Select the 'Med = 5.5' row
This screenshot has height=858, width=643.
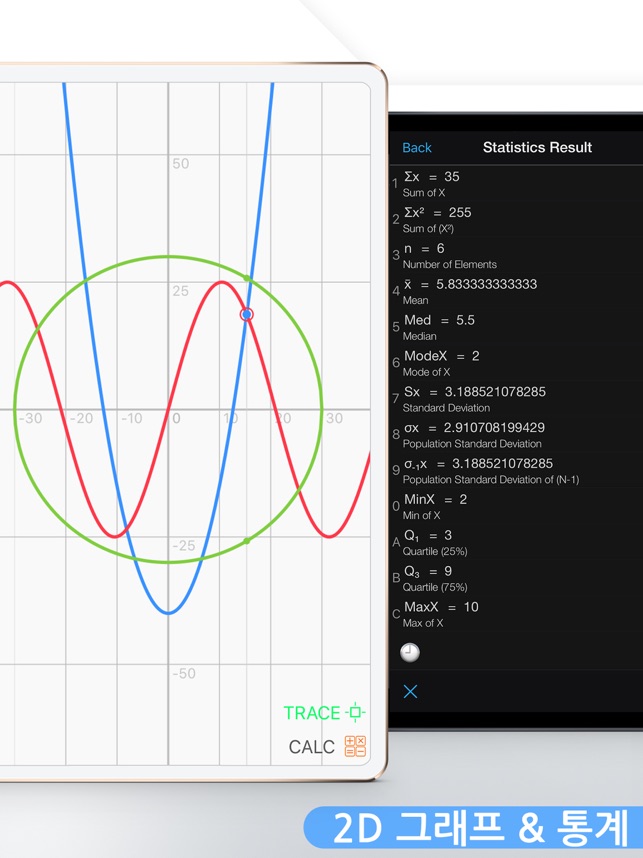pos(516,327)
